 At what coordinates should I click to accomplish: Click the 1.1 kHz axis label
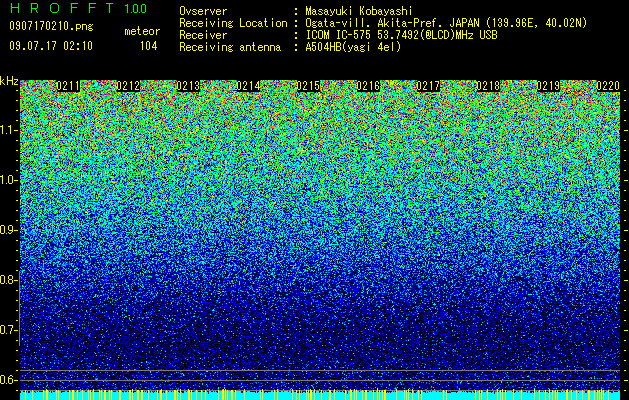point(9,130)
